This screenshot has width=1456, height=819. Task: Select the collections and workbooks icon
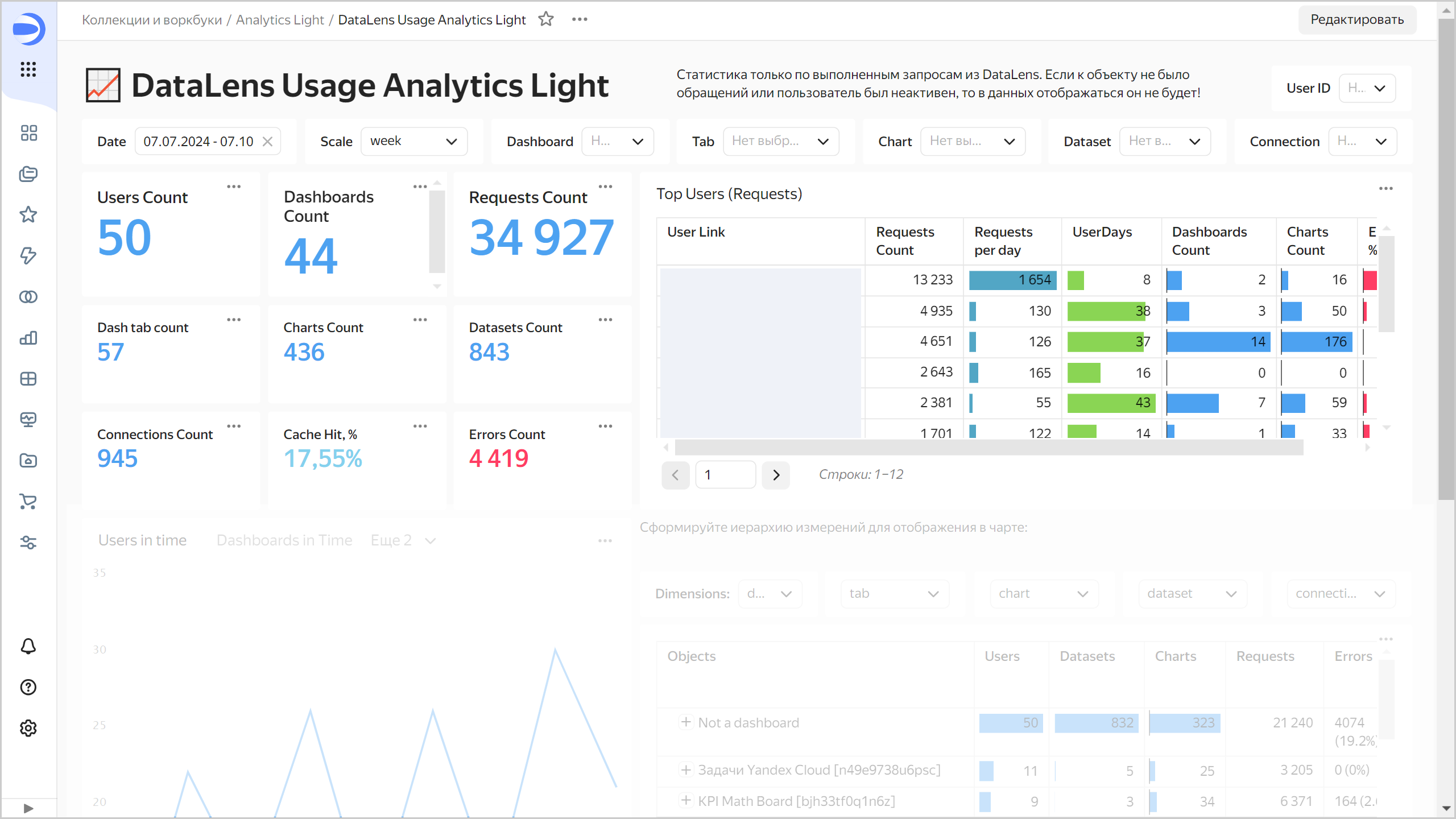[28, 175]
